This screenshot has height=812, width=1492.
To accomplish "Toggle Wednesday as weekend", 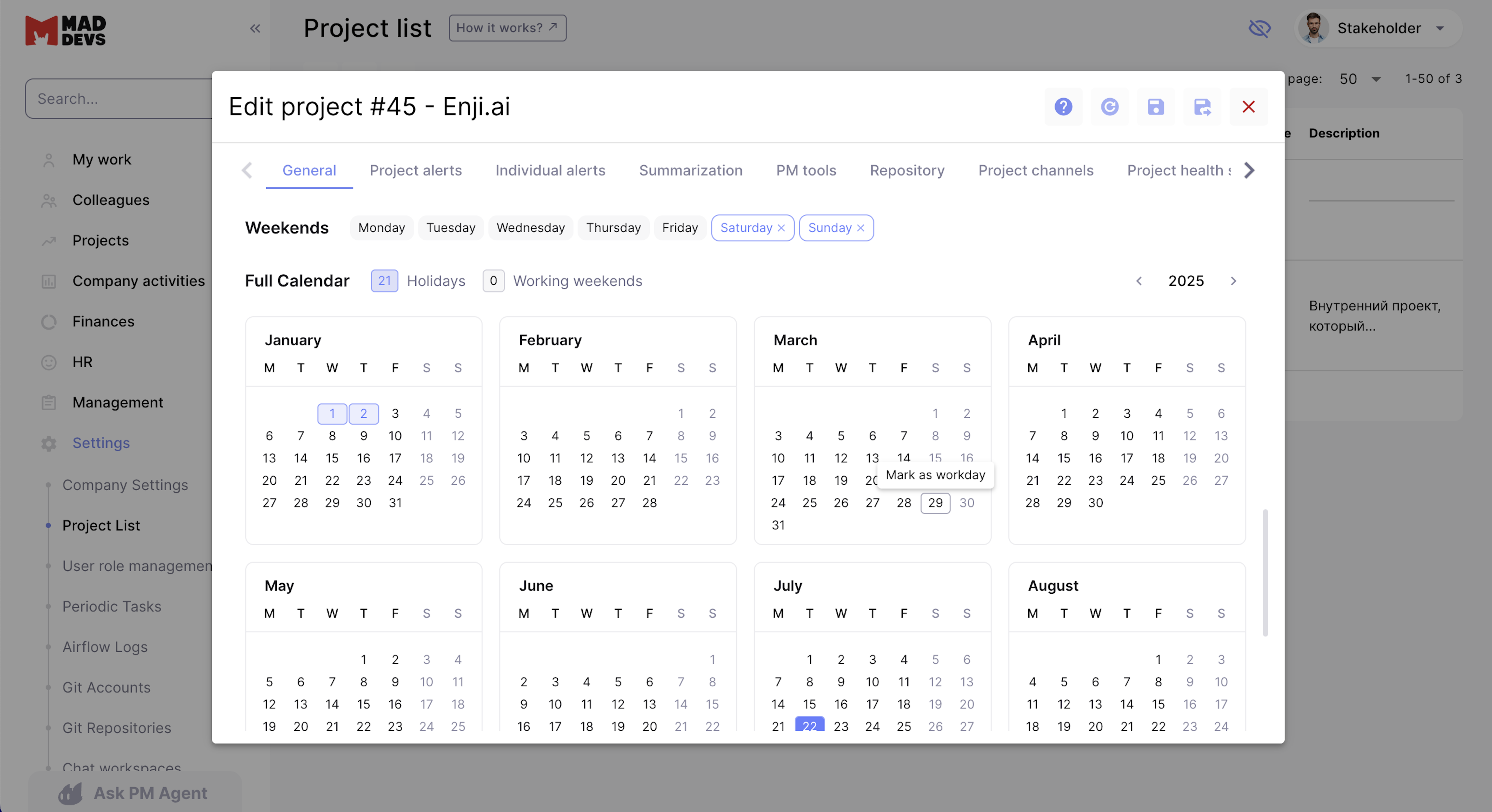I will (x=531, y=227).
